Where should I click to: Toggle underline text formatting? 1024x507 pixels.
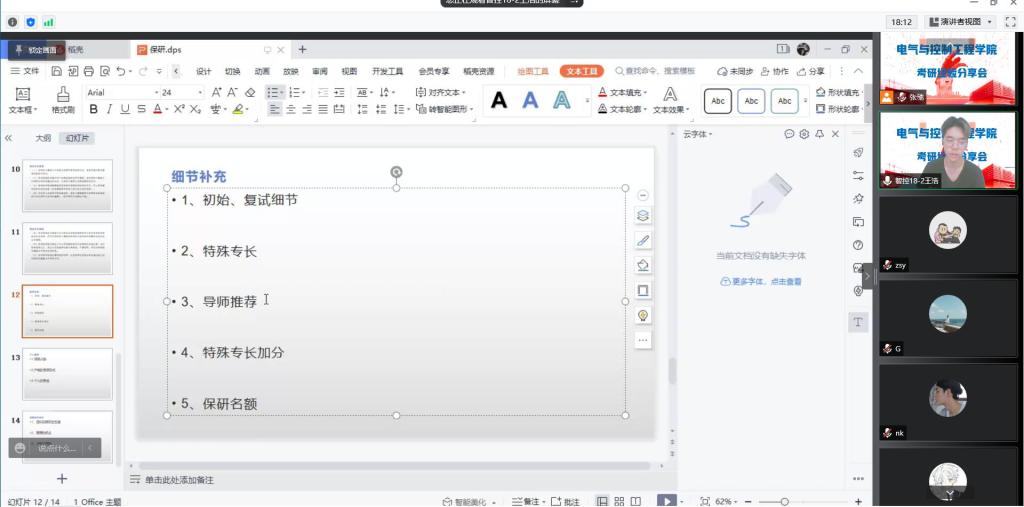126,110
